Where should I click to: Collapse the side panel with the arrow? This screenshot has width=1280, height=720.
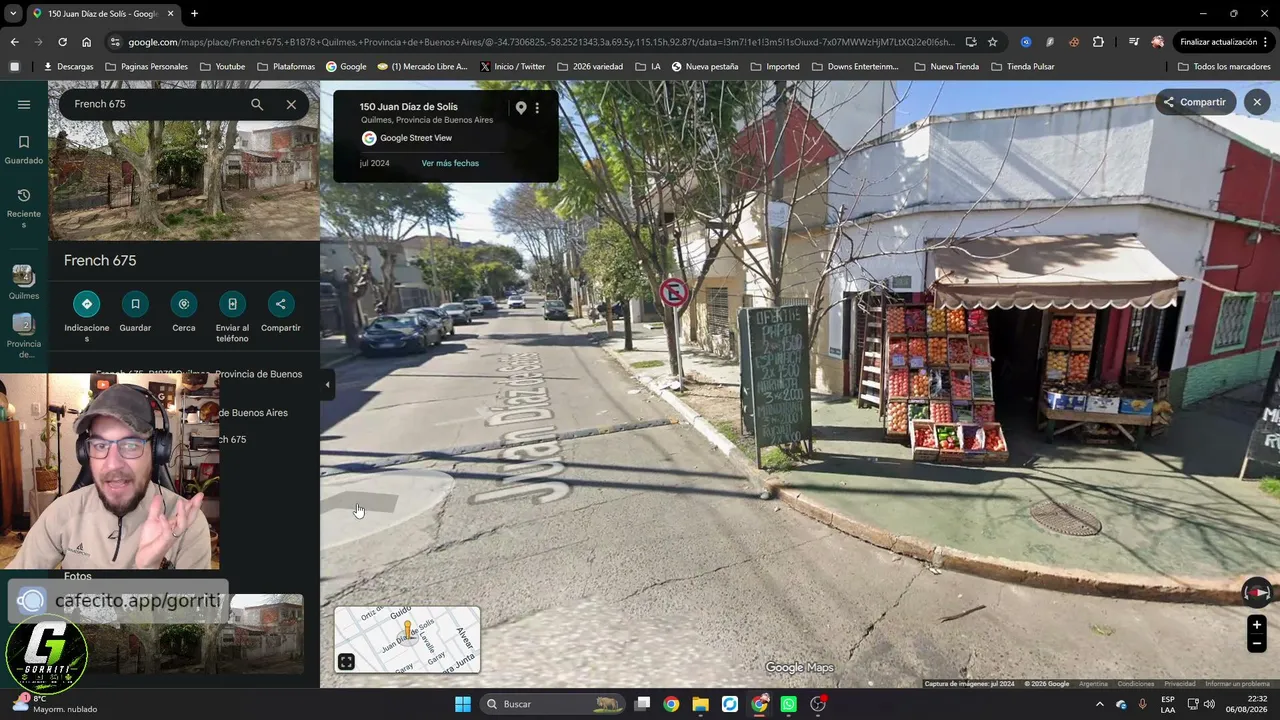(327, 384)
